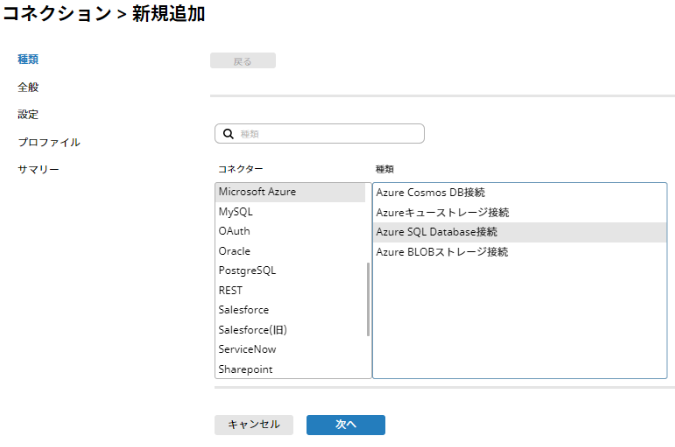The image size is (675, 447).
Task: Open the プロファイル step in sidebar
Action: [49, 142]
